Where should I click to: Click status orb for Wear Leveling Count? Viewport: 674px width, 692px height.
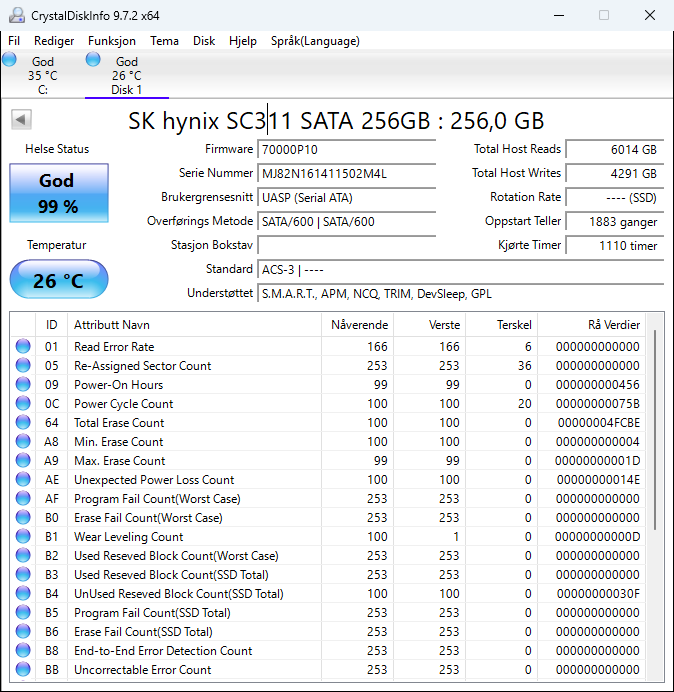point(23,536)
